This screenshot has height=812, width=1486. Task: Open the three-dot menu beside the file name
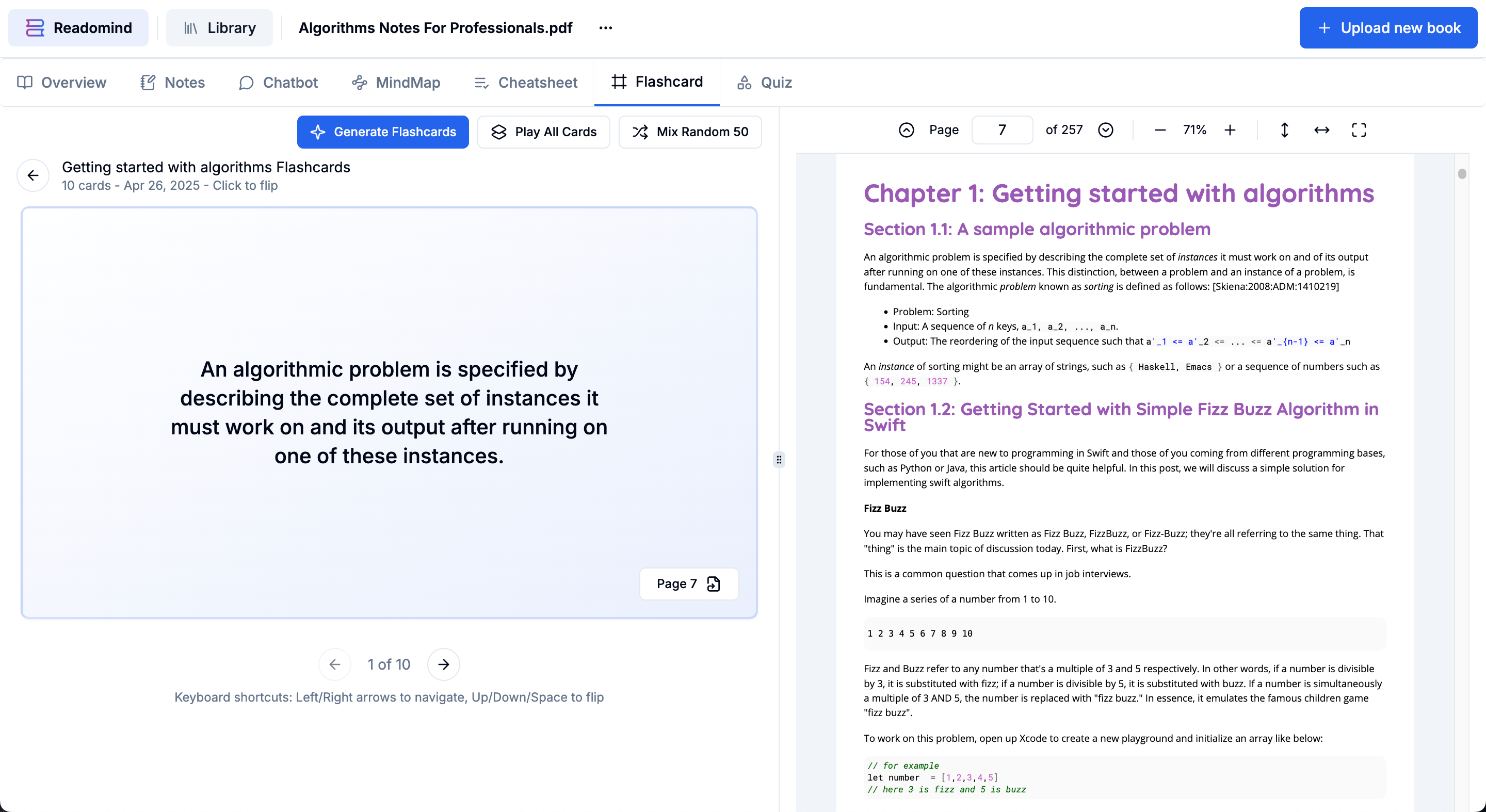click(x=605, y=28)
